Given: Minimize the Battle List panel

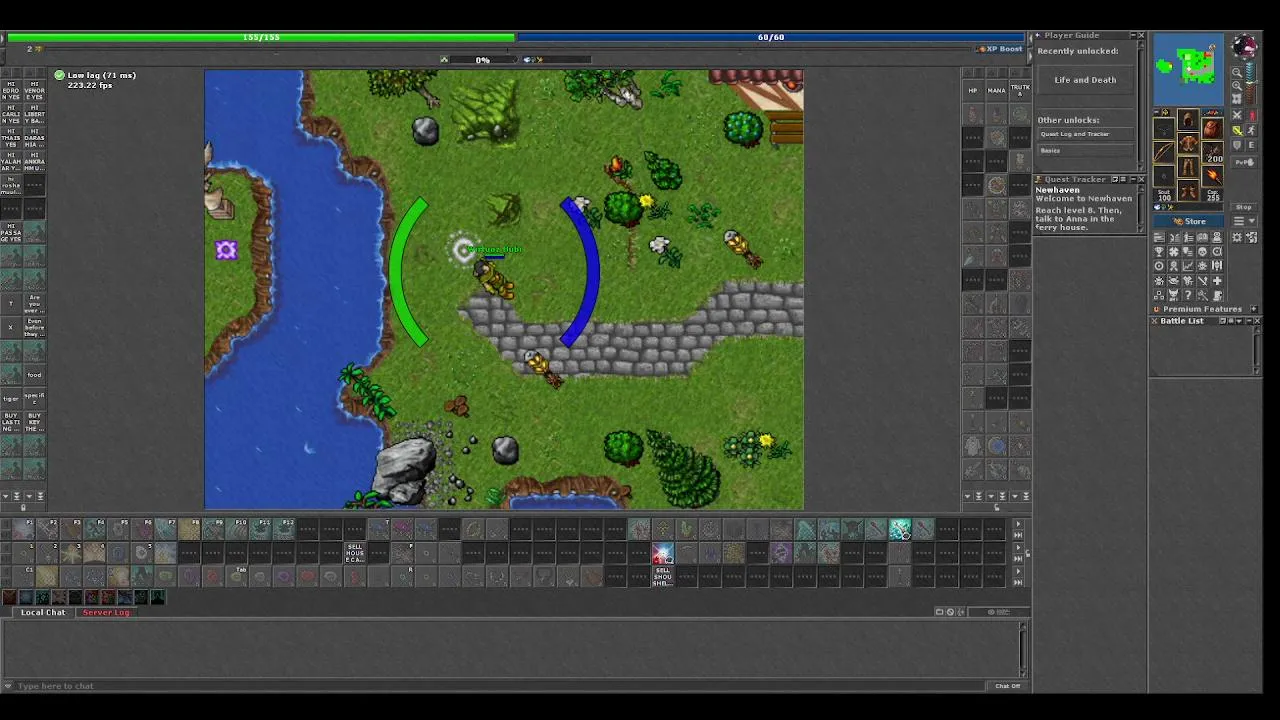Looking at the screenshot, I should (1248, 321).
